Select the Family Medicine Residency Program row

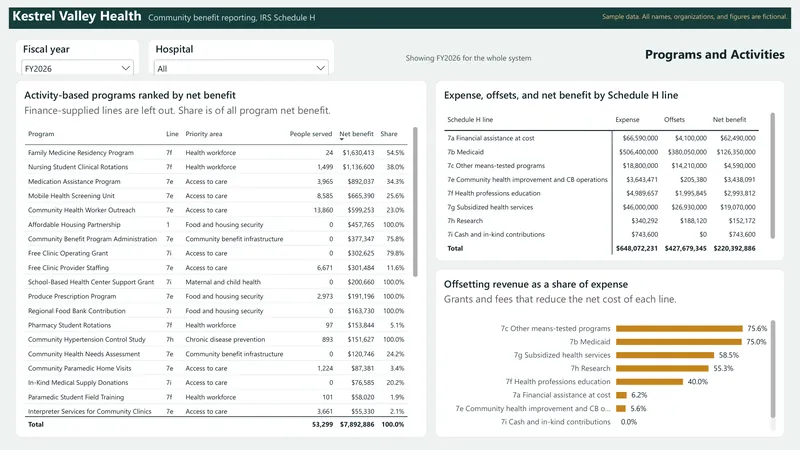[x=217, y=153]
